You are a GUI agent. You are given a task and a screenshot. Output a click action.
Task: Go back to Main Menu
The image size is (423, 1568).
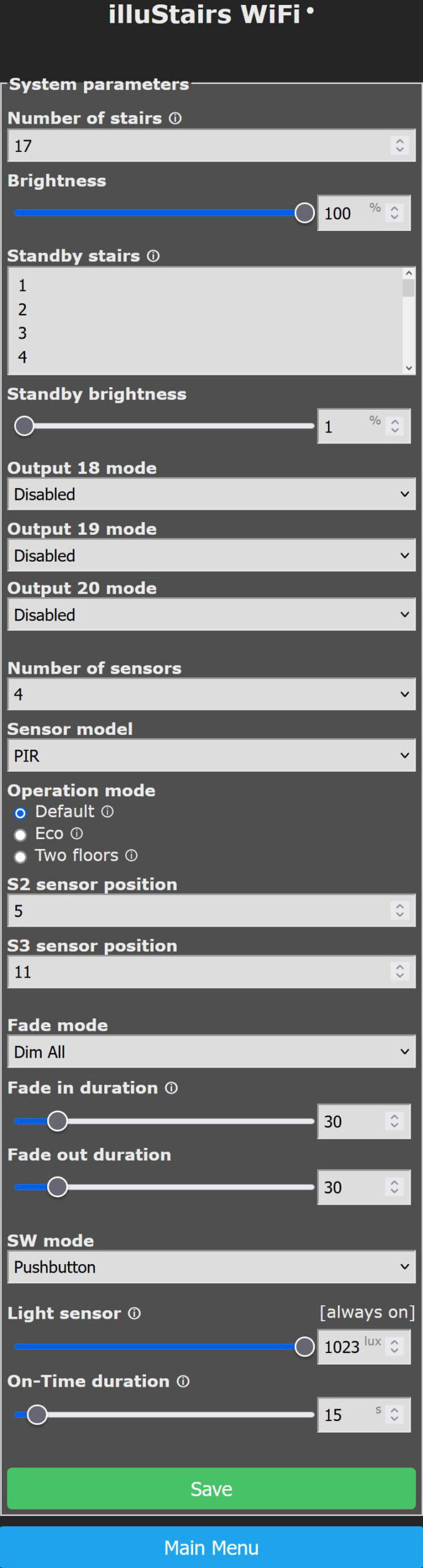(x=211, y=1548)
